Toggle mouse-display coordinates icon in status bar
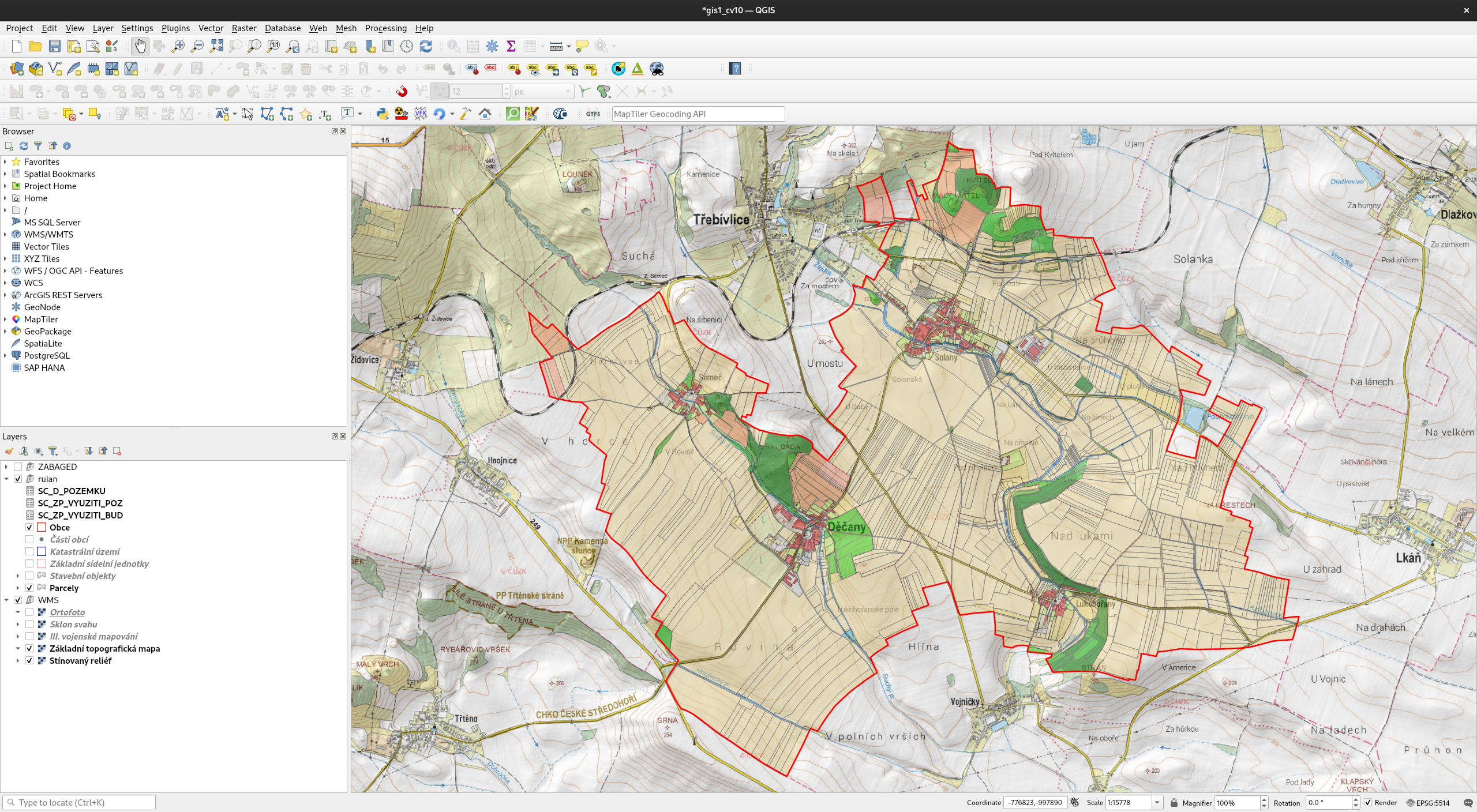This screenshot has width=1477, height=812. (1074, 802)
